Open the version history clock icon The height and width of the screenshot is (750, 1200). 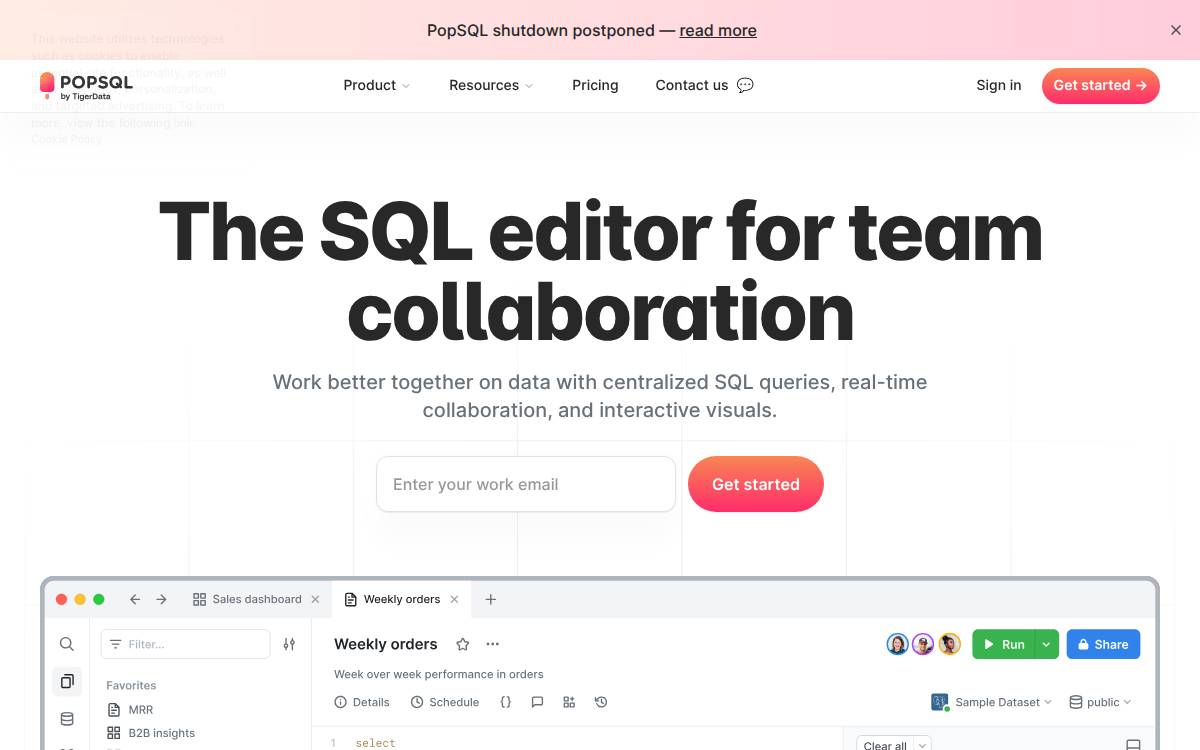(601, 702)
